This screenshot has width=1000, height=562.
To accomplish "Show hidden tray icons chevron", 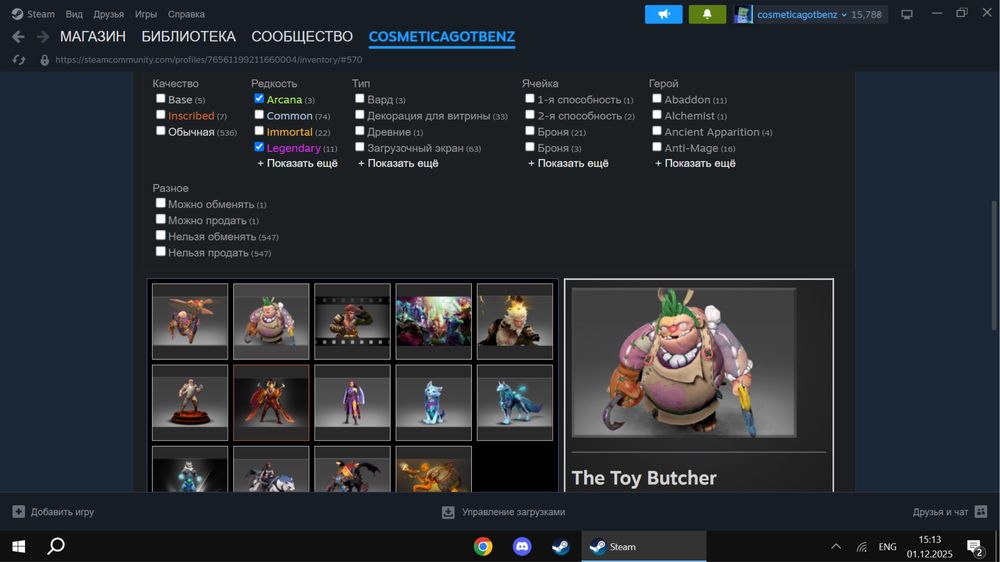I will [835, 547].
